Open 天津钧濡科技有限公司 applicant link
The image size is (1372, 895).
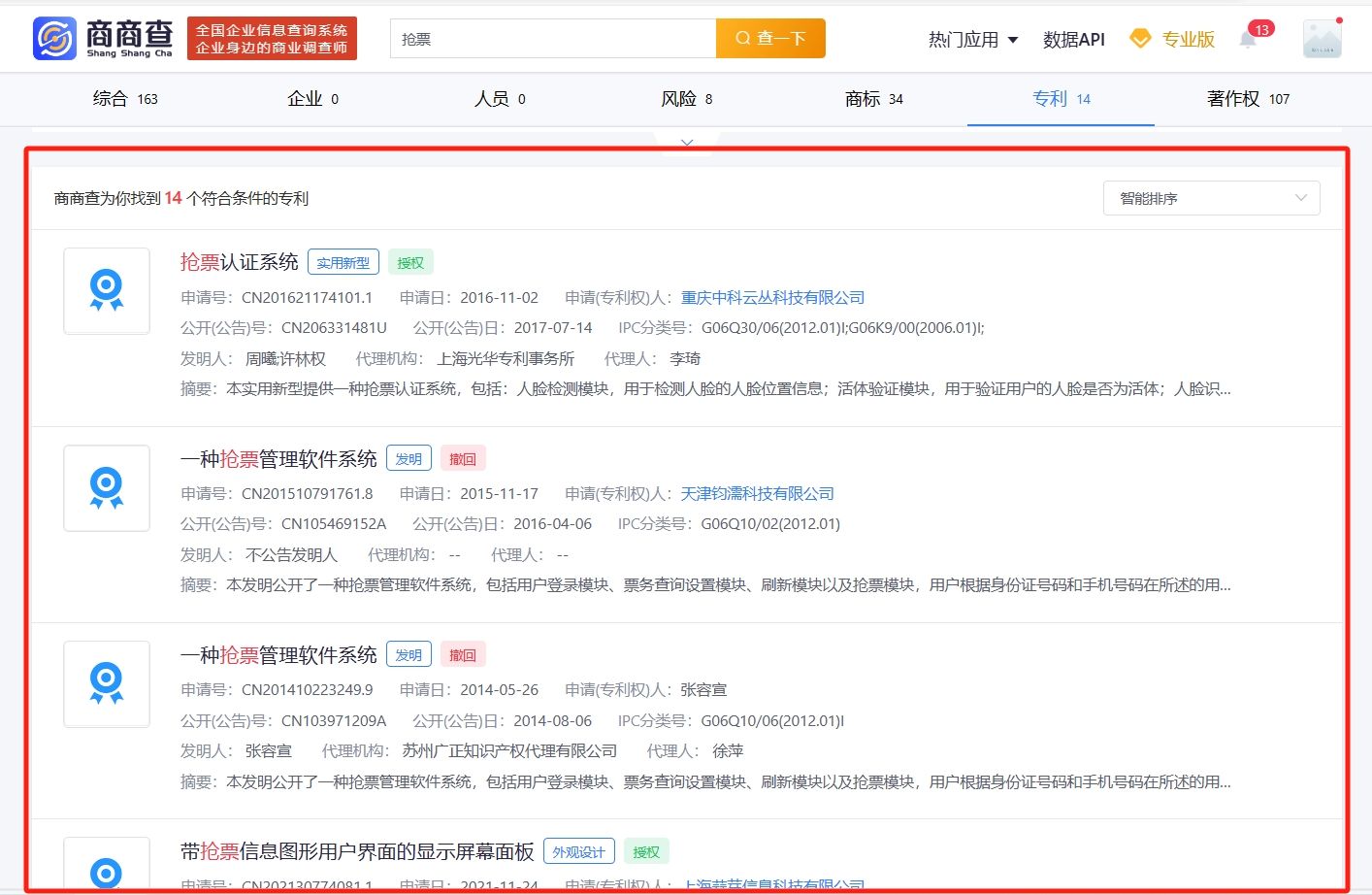[758, 493]
